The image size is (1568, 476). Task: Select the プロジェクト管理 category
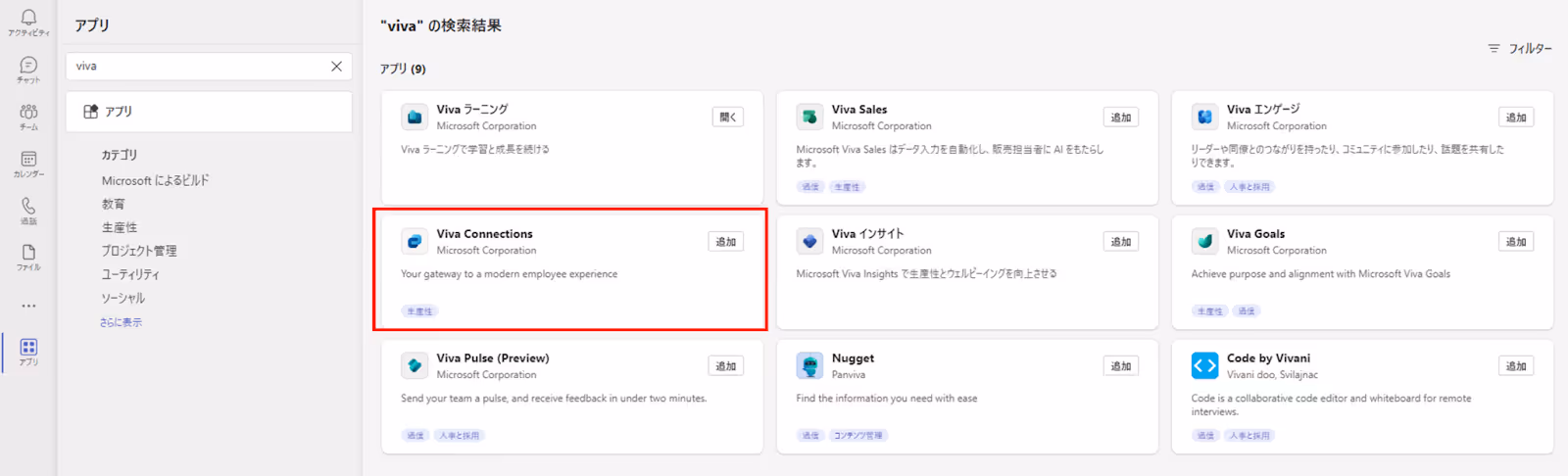pyautogui.click(x=139, y=251)
